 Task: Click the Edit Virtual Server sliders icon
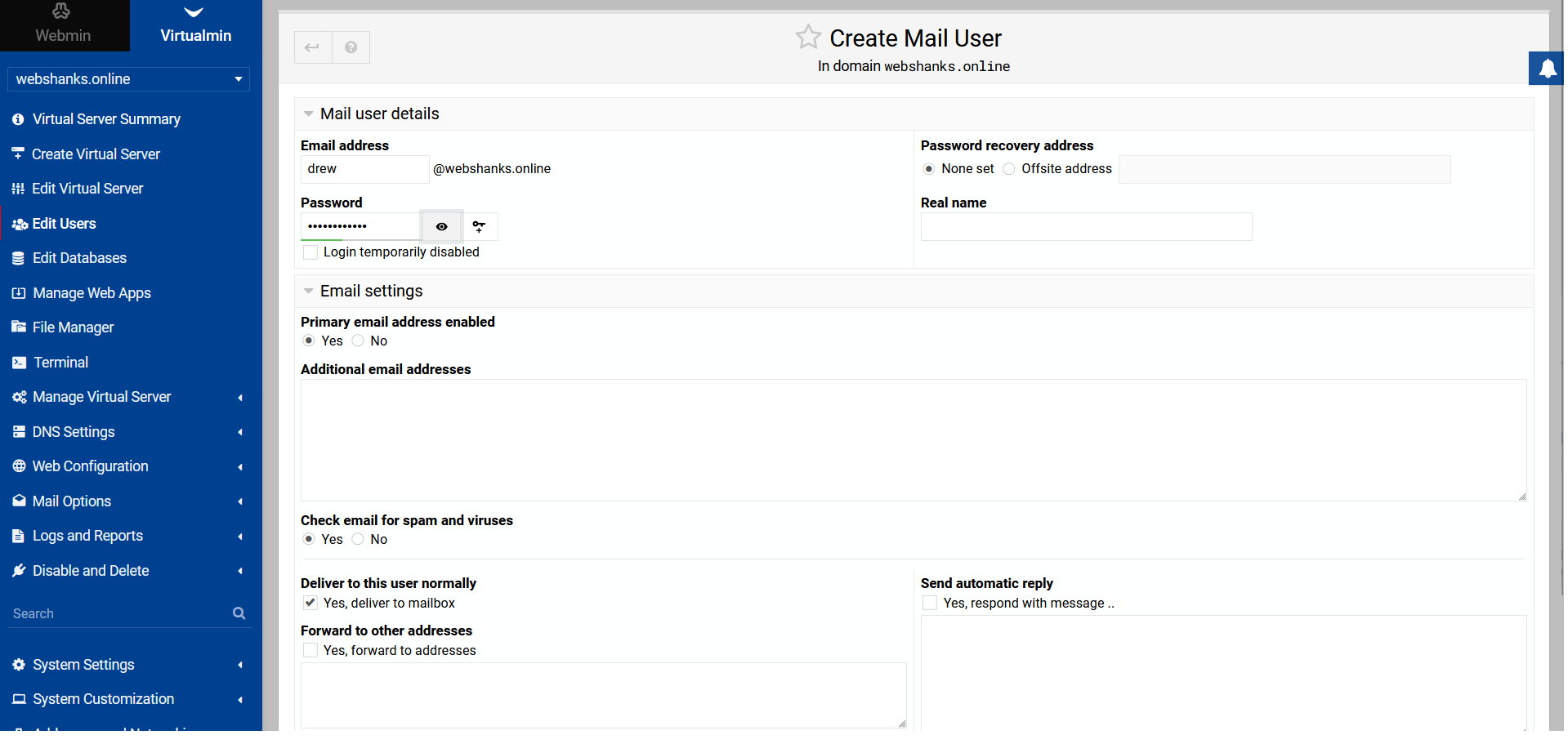tap(18, 189)
